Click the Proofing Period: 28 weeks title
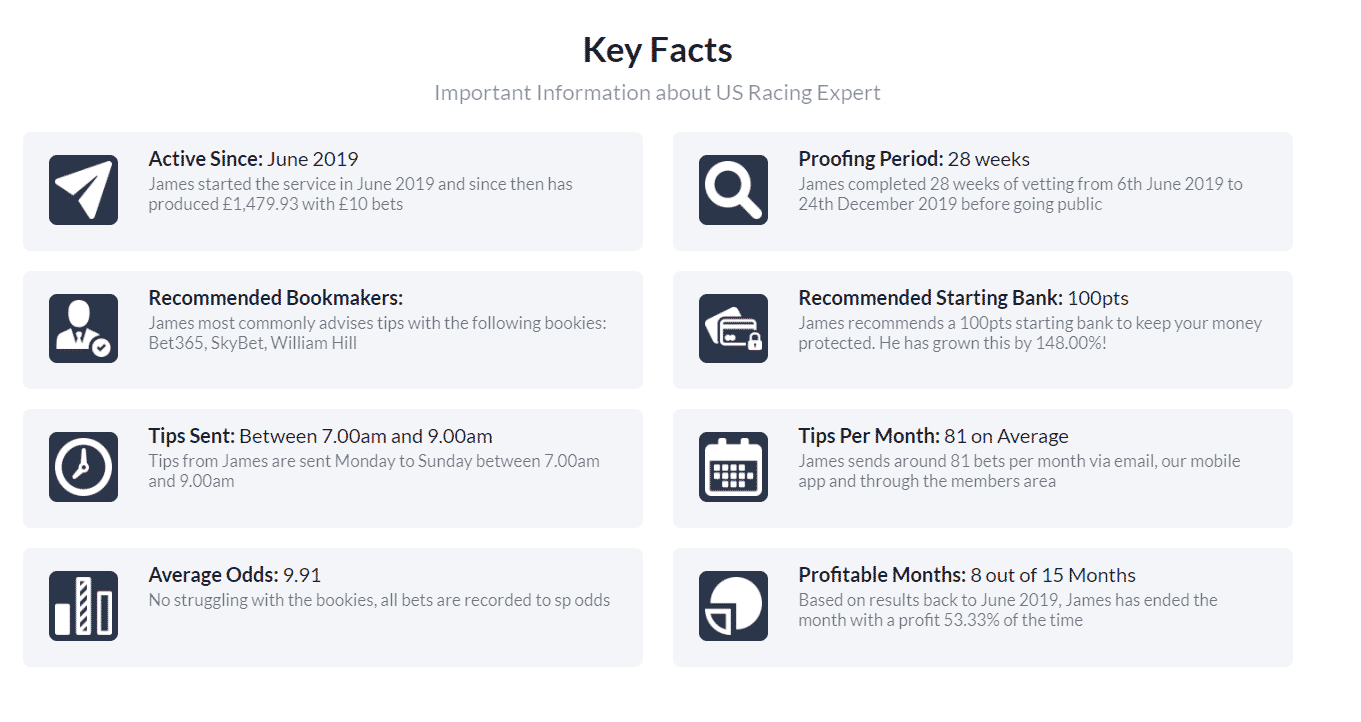Image resolution: width=1361 pixels, height=722 pixels. click(x=914, y=159)
